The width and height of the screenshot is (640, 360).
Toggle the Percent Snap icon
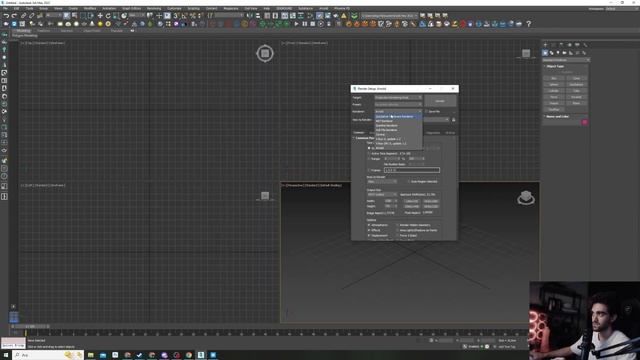(192, 16)
